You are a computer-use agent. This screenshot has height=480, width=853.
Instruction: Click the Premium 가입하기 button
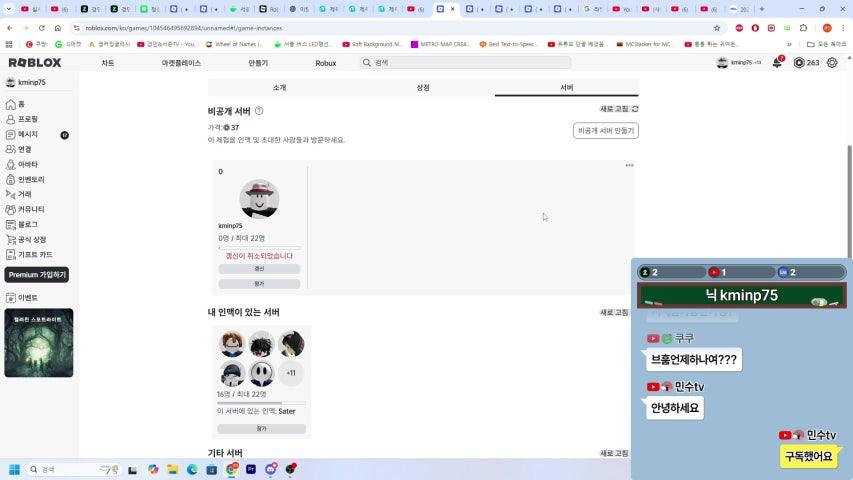pyautogui.click(x=37, y=275)
